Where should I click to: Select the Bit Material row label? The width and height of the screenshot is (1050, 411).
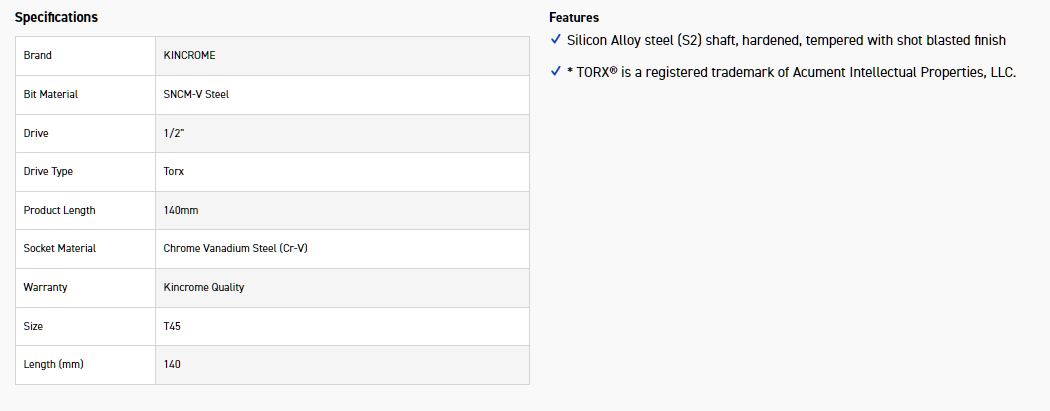(51, 95)
